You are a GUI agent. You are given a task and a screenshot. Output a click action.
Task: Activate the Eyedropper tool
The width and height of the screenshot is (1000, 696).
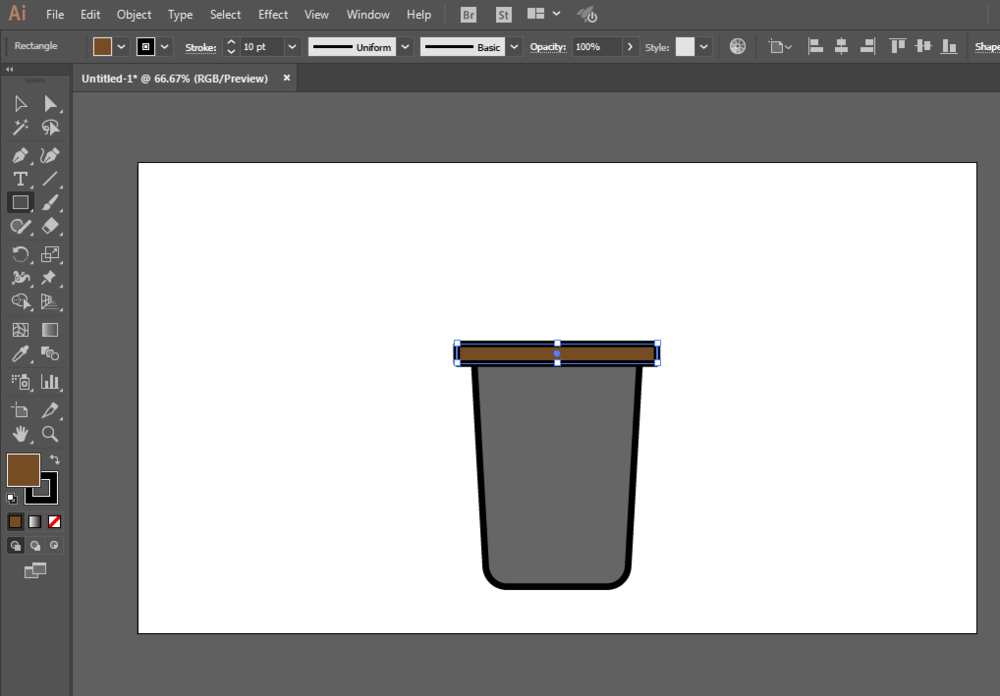(20, 354)
